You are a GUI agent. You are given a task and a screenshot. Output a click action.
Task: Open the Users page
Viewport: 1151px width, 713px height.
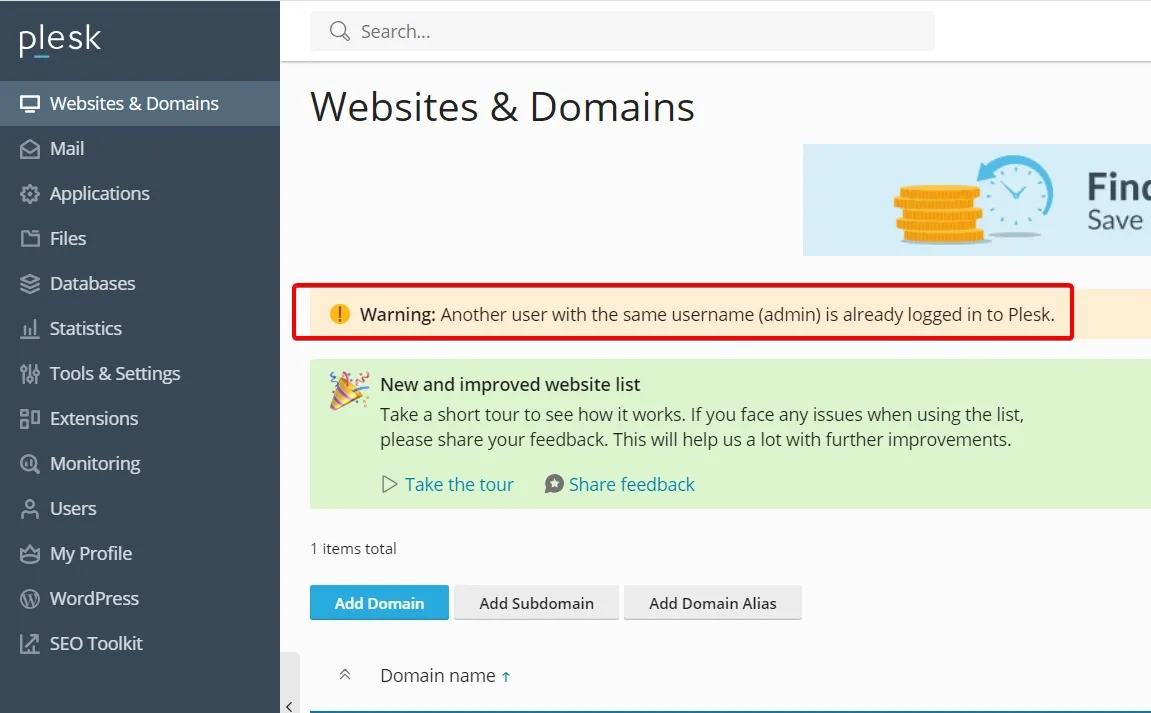pyautogui.click(x=139, y=508)
